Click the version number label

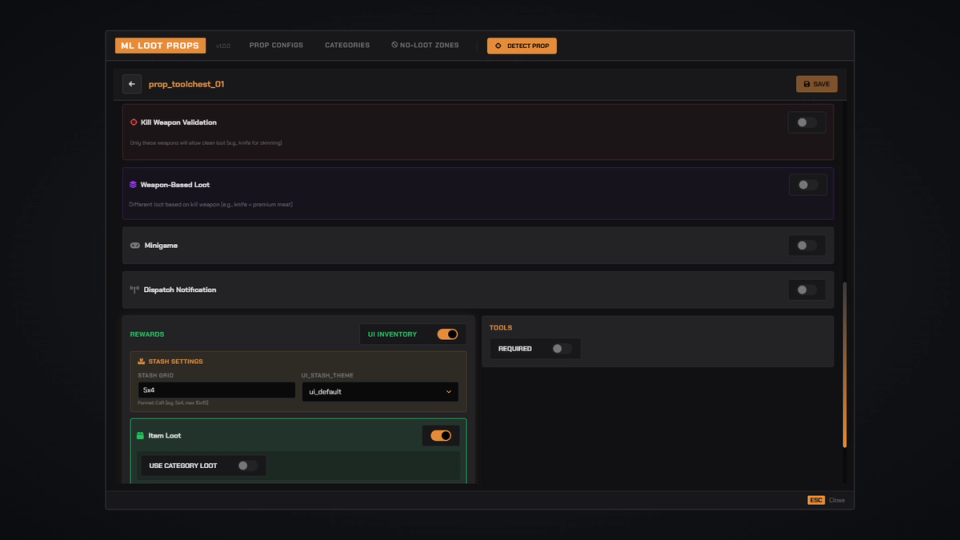(223, 46)
